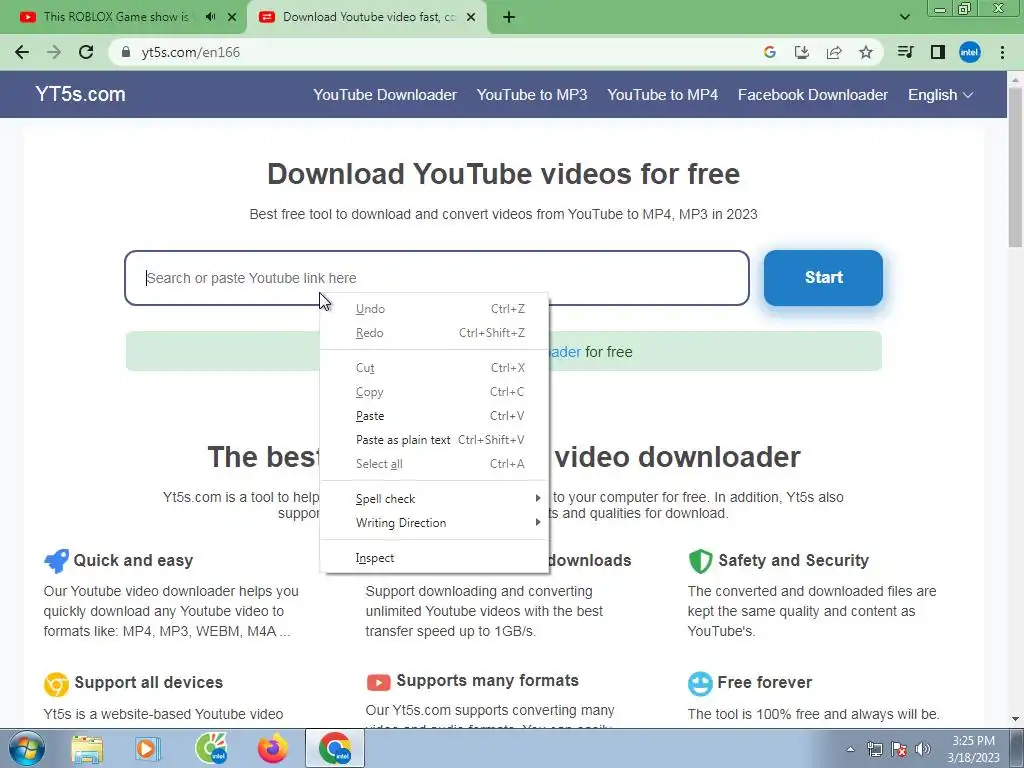Close the ROBLOX YouTube tab
The width and height of the screenshot is (1024, 768).
click(232, 17)
